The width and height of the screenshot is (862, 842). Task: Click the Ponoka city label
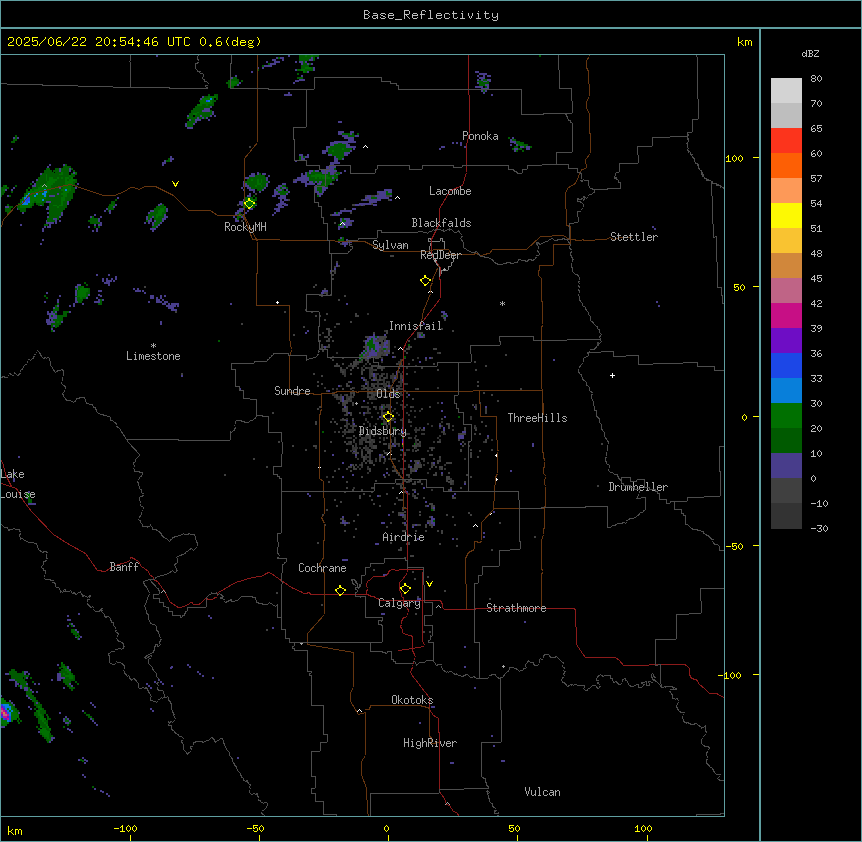click(x=480, y=136)
